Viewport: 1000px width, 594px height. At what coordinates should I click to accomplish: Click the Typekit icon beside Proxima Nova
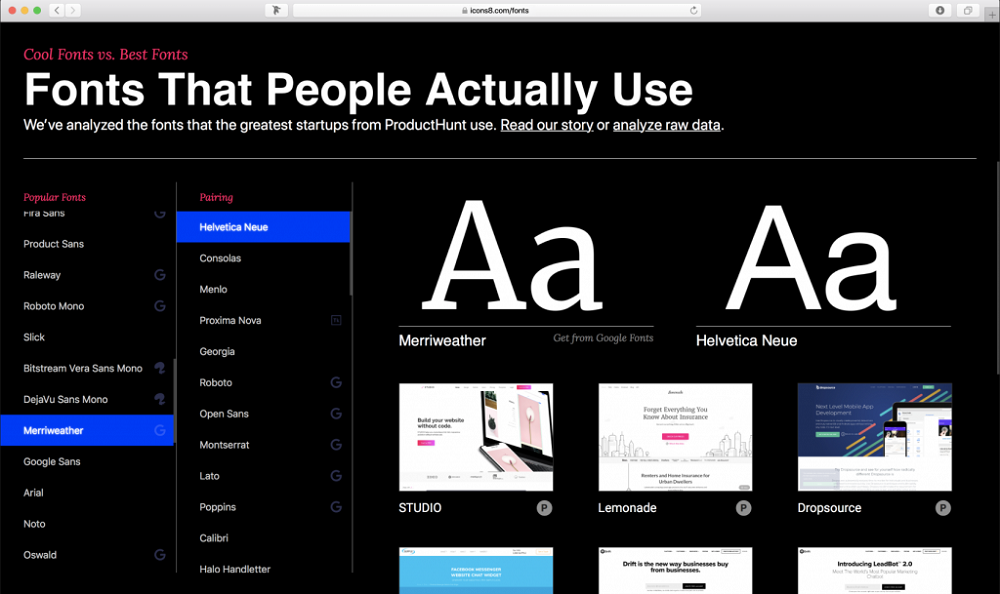coord(336,320)
